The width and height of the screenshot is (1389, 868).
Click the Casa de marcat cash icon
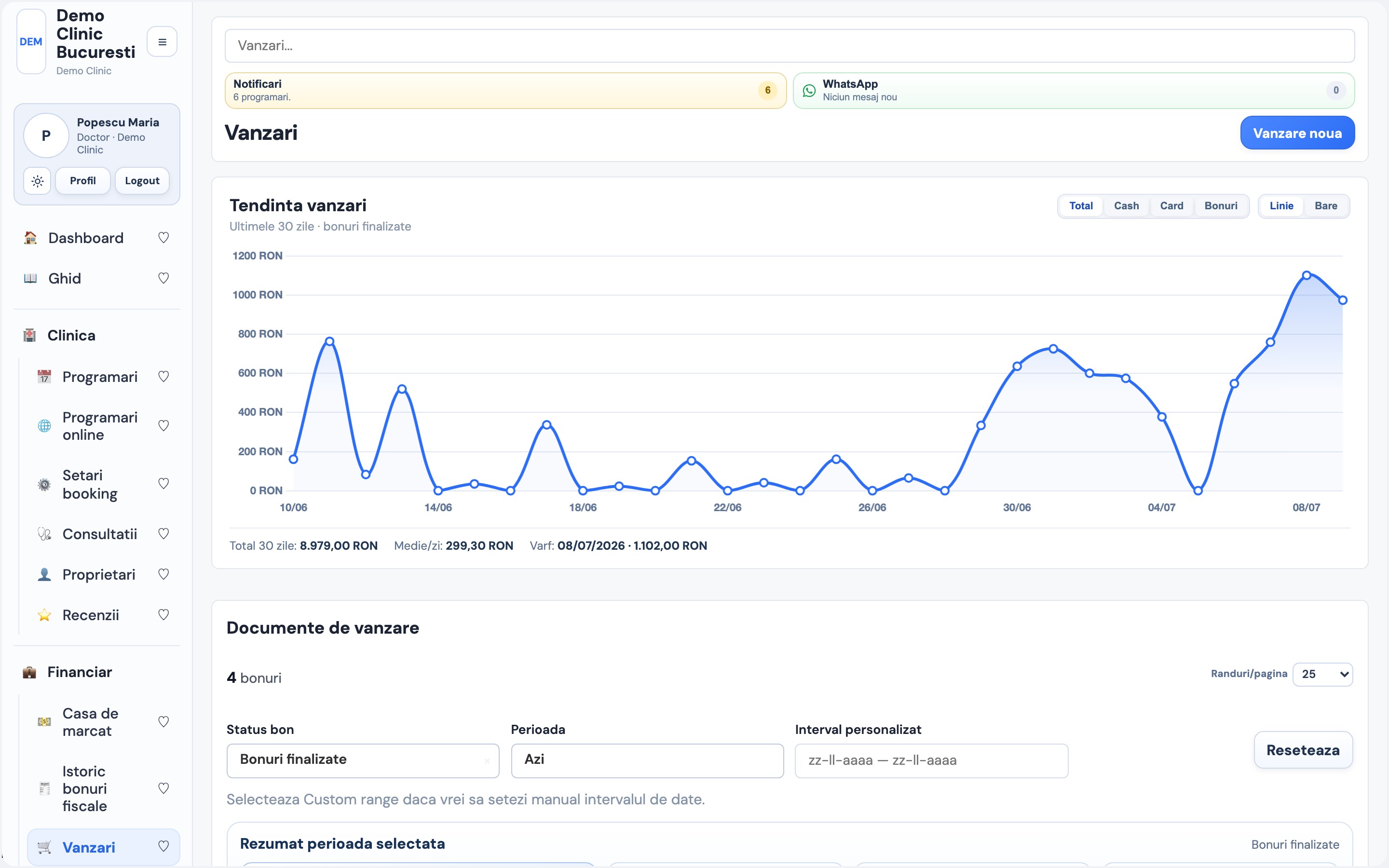click(x=44, y=722)
